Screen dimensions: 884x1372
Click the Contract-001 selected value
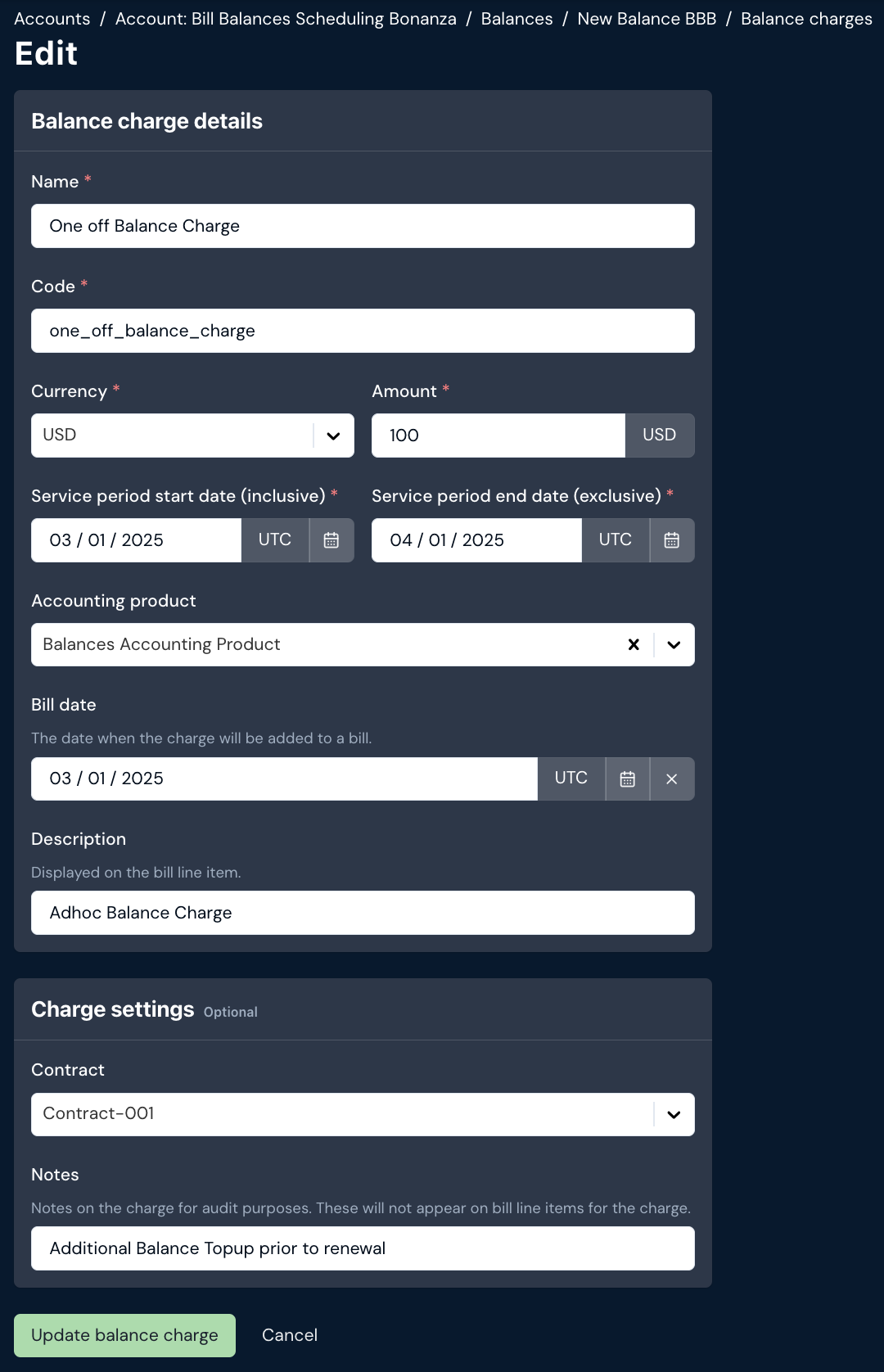pyautogui.click(x=98, y=1113)
